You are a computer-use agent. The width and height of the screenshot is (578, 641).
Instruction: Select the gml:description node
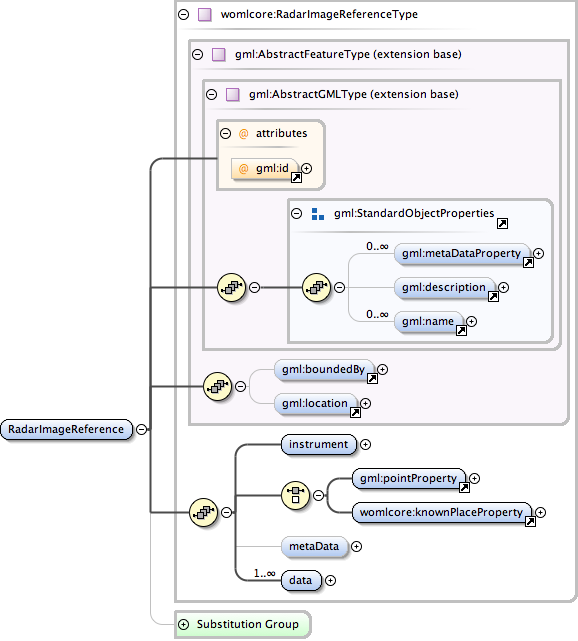point(444,287)
